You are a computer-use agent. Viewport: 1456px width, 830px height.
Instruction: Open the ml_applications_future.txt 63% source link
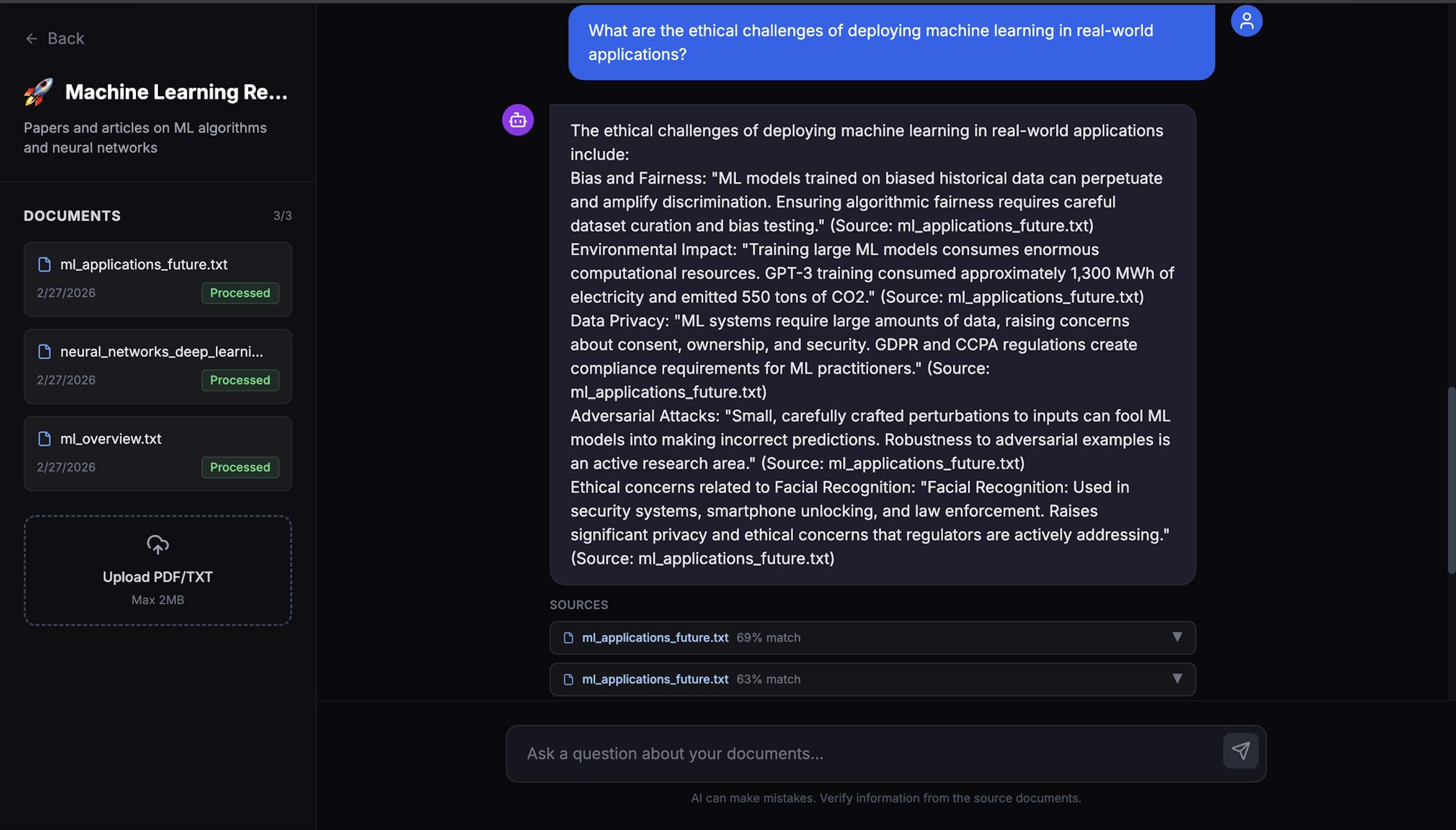tap(655, 679)
